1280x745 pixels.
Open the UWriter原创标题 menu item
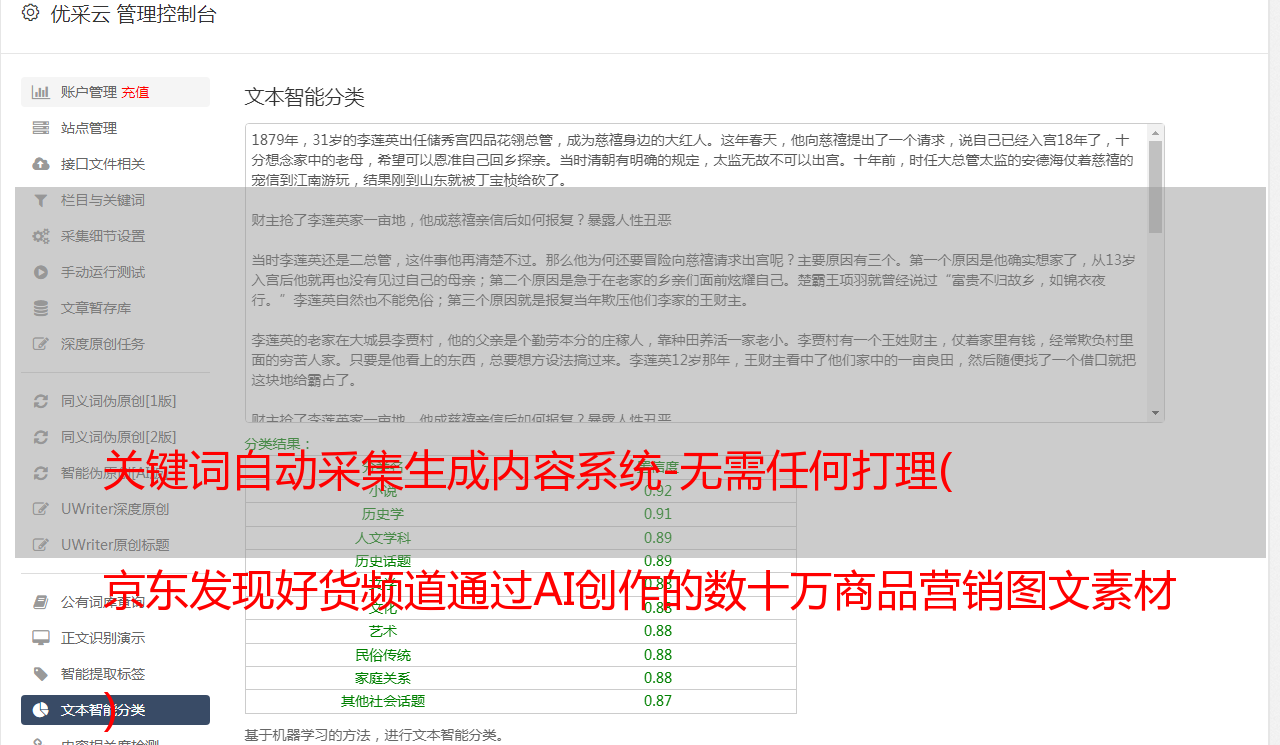pyautogui.click(x=115, y=545)
